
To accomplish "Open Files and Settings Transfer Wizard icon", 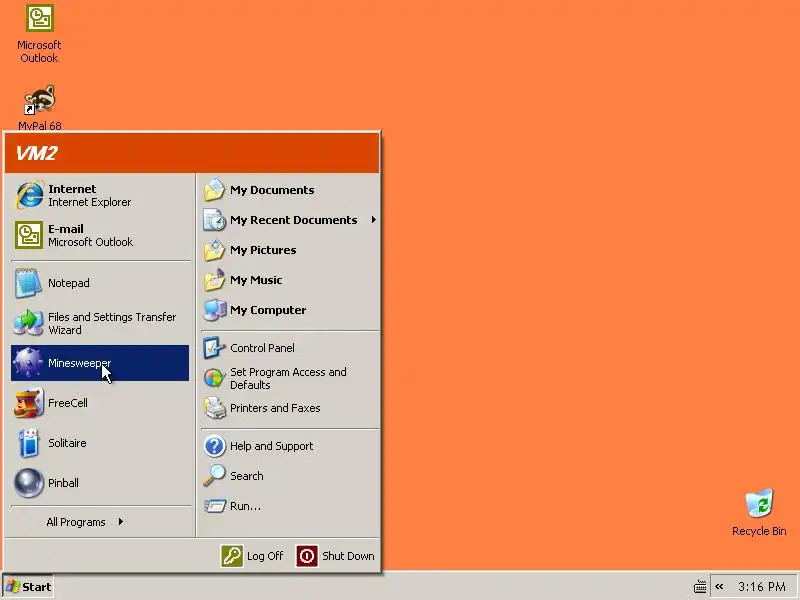I will pyautogui.click(x=28, y=323).
